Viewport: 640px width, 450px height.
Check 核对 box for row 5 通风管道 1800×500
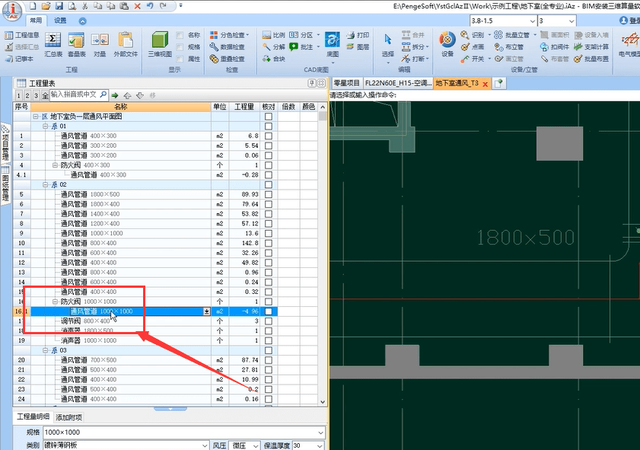pyautogui.click(x=268, y=194)
